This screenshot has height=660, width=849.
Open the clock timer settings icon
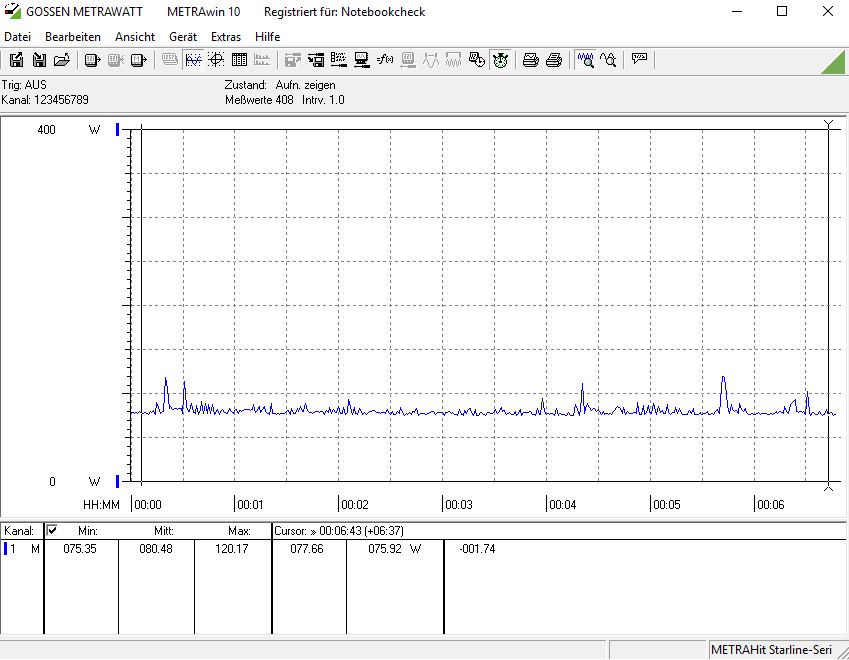(x=476, y=60)
